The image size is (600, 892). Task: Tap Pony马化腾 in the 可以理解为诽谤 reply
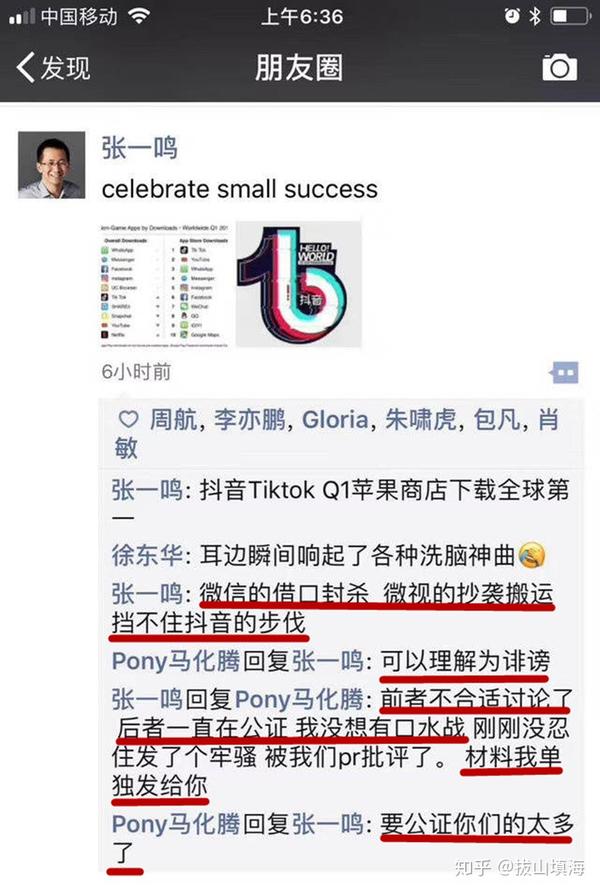[x=176, y=661]
